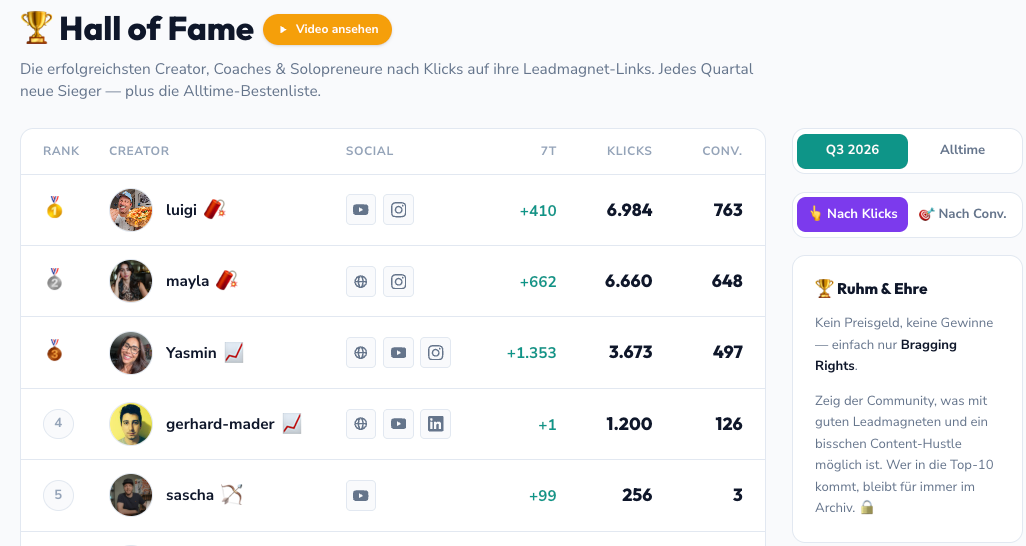Click the Hall of Fame title
This screenshot has width=1026, height=546.
(156, 29)
